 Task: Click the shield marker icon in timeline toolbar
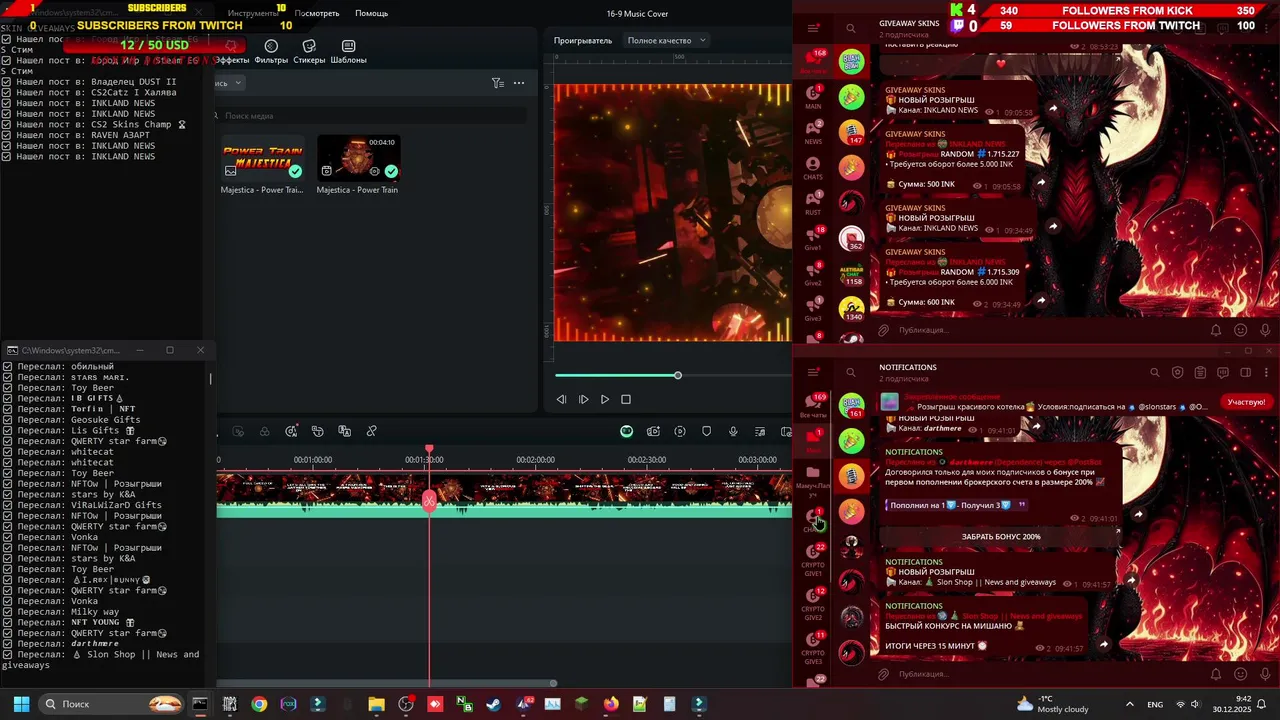(707, 431)
